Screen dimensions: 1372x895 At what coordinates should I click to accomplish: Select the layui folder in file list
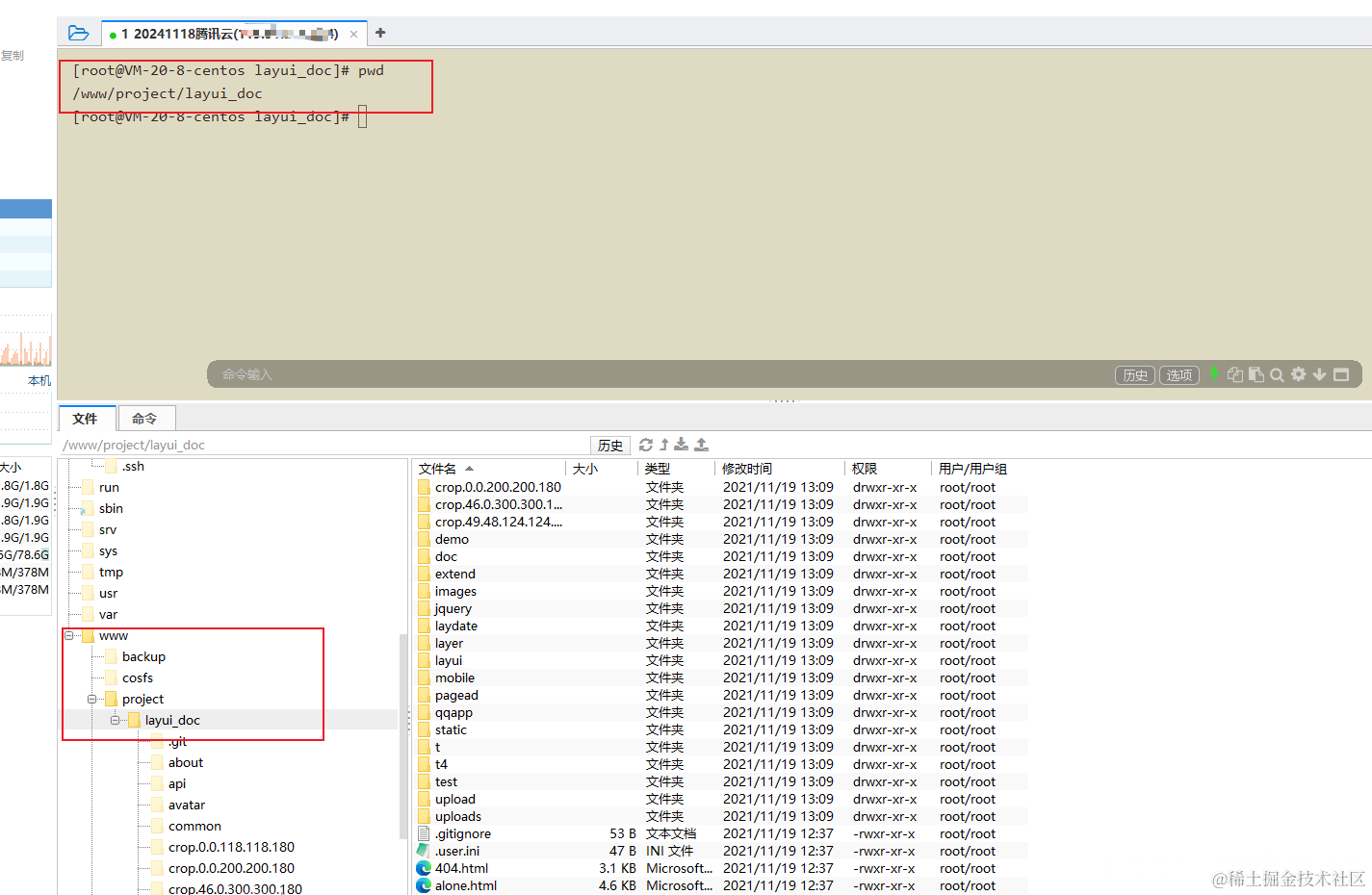[x=448, y=660]
